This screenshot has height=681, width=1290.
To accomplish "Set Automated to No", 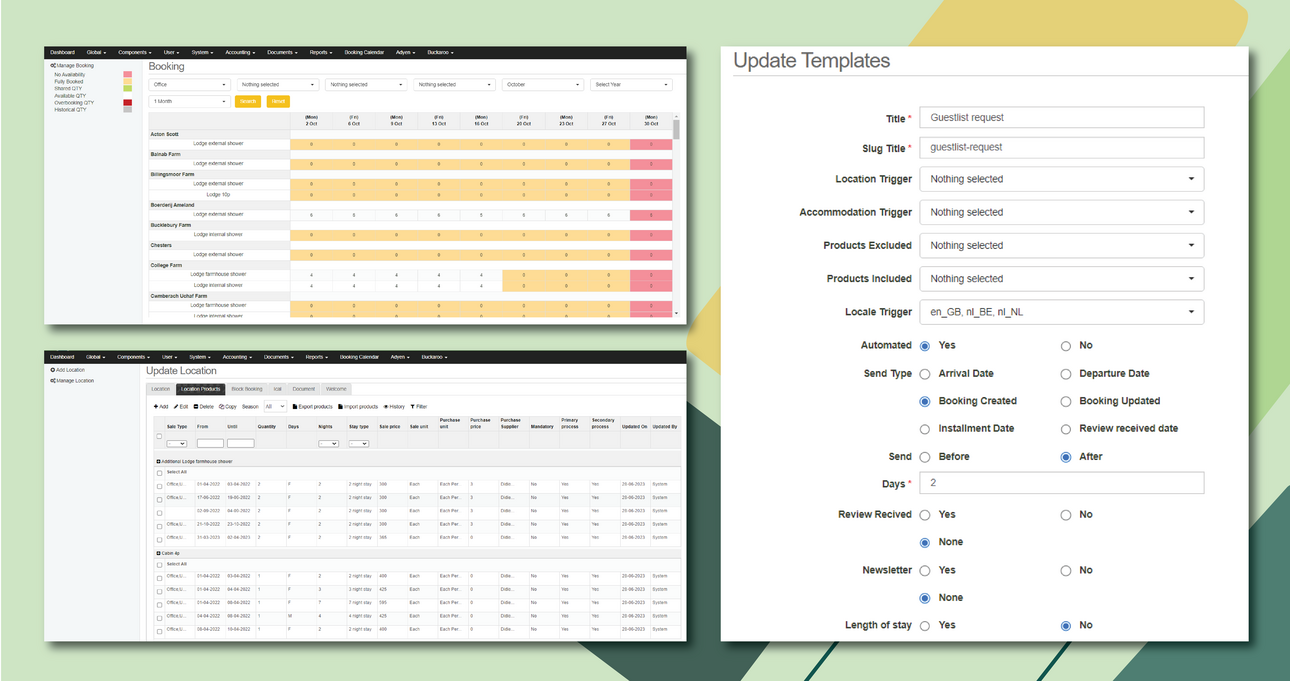I will [x=1066, y=346].
